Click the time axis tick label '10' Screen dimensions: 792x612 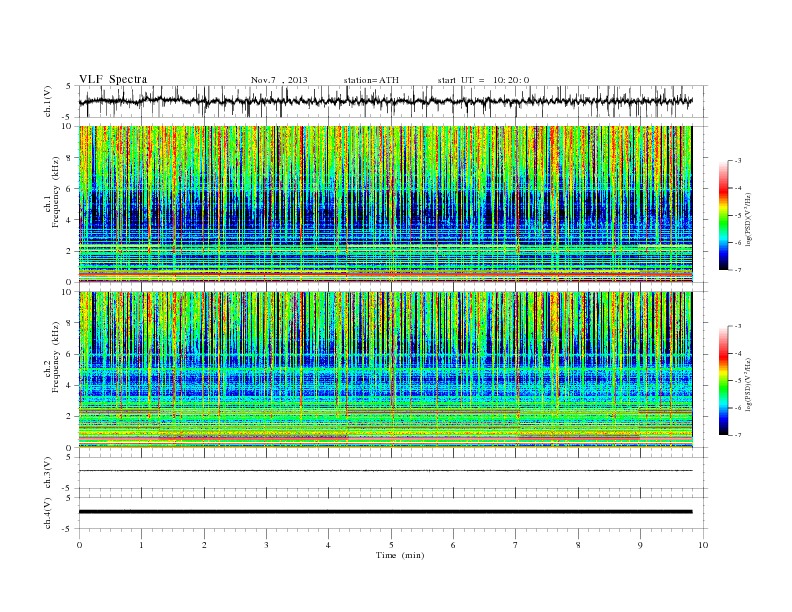click(703, 545)
